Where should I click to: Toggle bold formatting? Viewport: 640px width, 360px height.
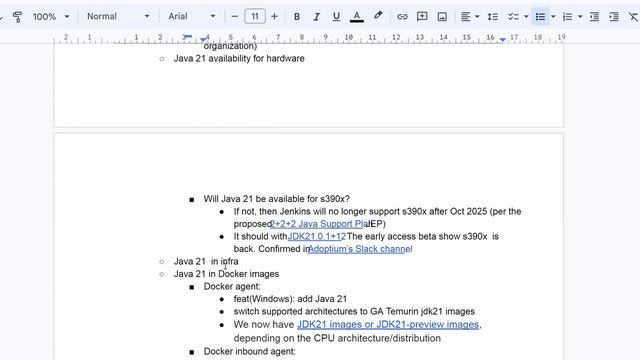click(297, 17)
